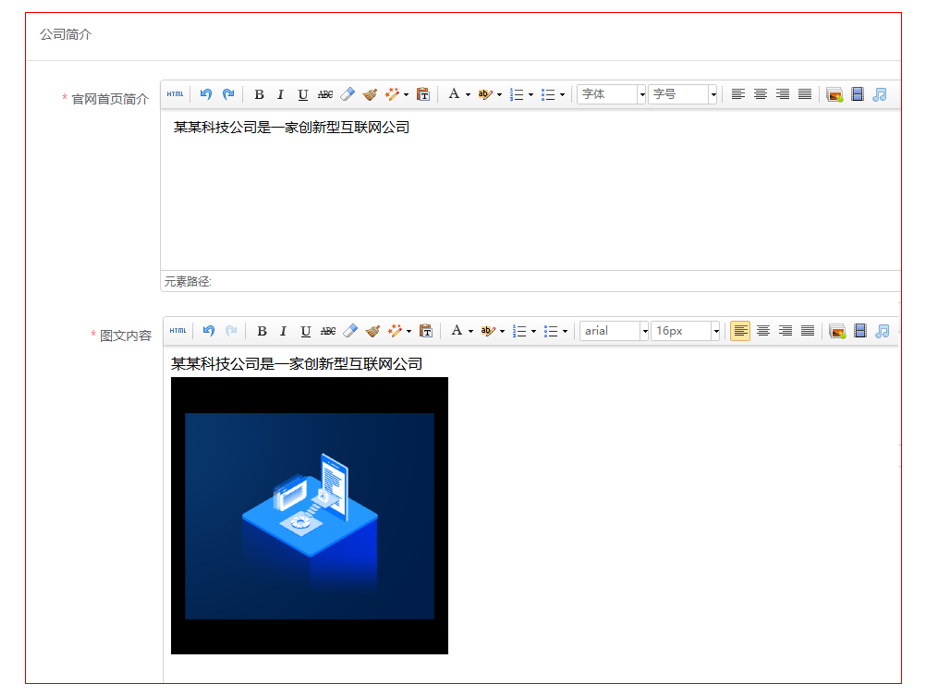The width and height of the screenshot is (930, 699).
Task: Select format painter brush in 官网首页简介 editor
Action: [x=370, y=94]
